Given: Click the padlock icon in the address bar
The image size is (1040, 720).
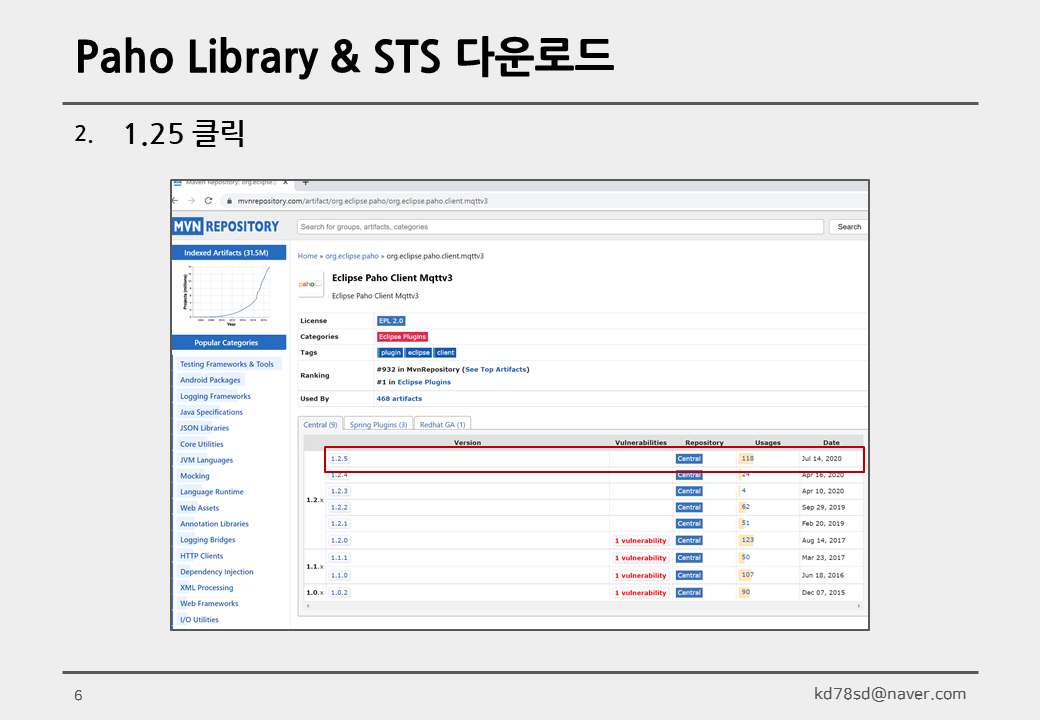Looking at the screenshot, I should 229,201.
